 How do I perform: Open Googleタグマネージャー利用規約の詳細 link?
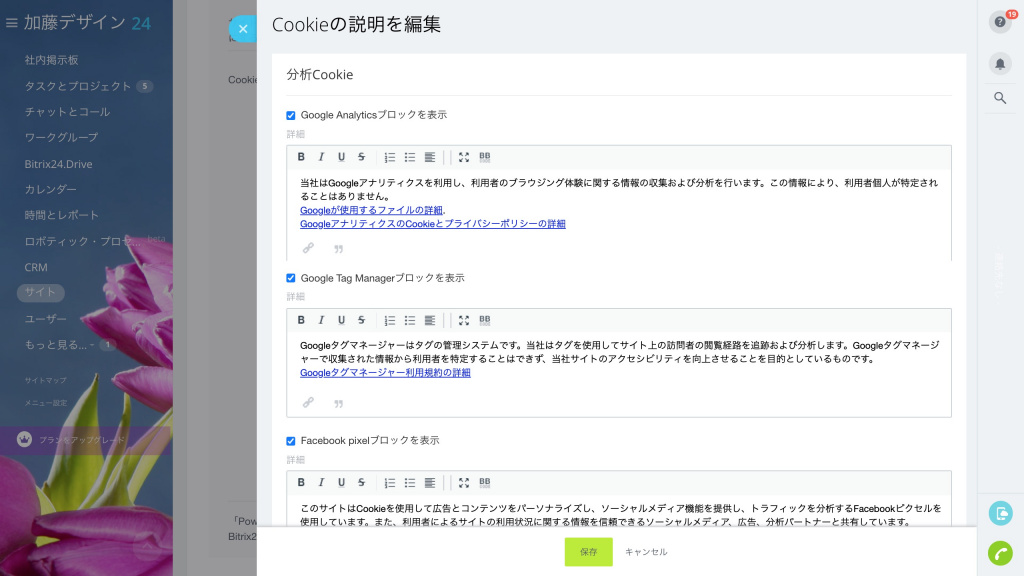tap(385, 373)
